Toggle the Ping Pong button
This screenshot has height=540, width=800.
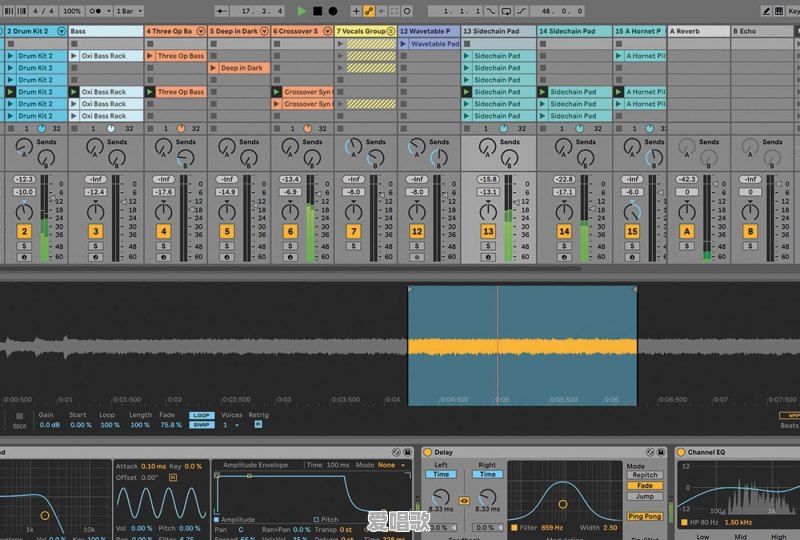(644, 517)
